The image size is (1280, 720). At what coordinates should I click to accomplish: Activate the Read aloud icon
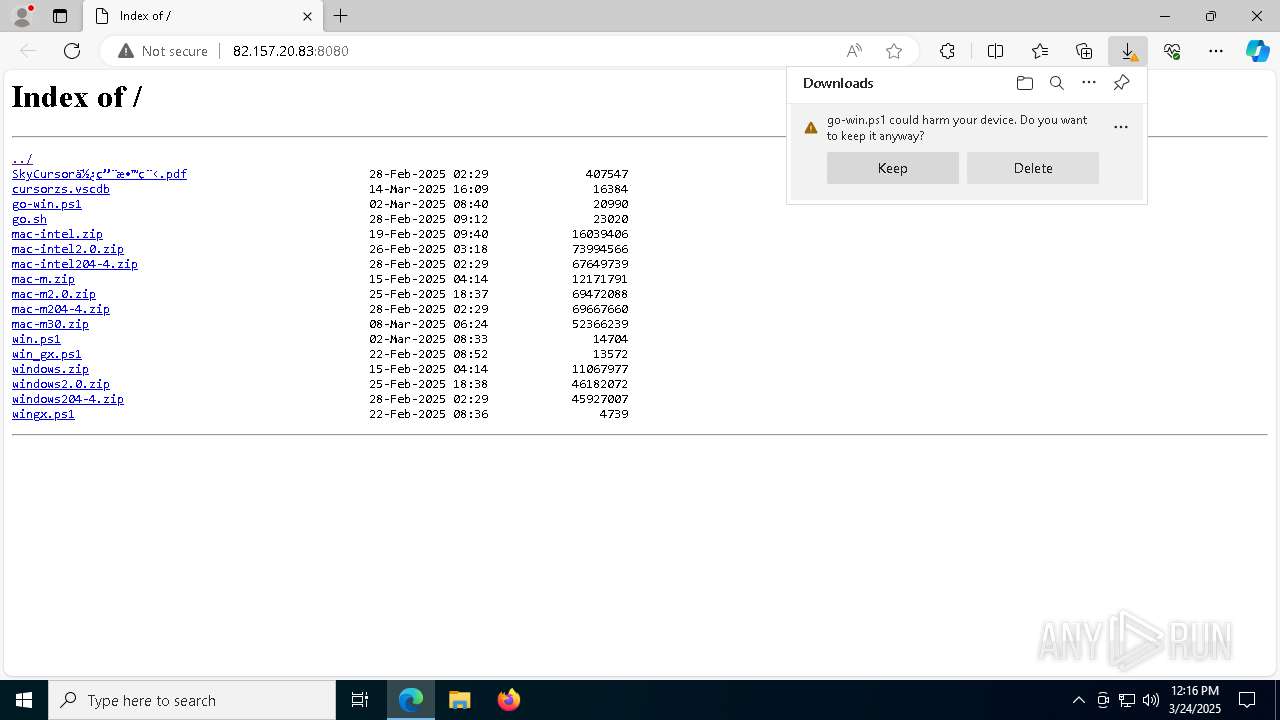click(x=854, y=51)
